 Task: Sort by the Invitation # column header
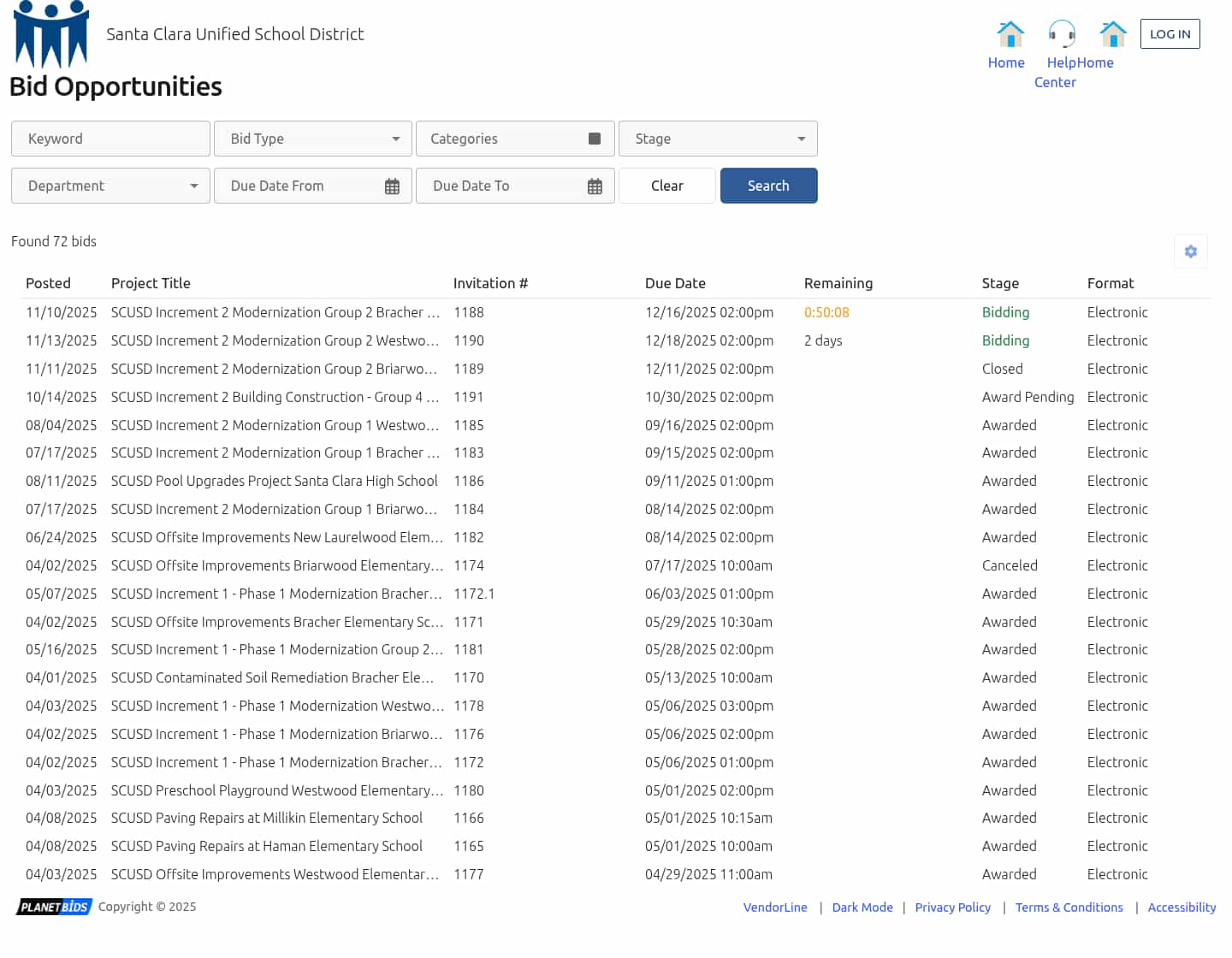point(490,283)
